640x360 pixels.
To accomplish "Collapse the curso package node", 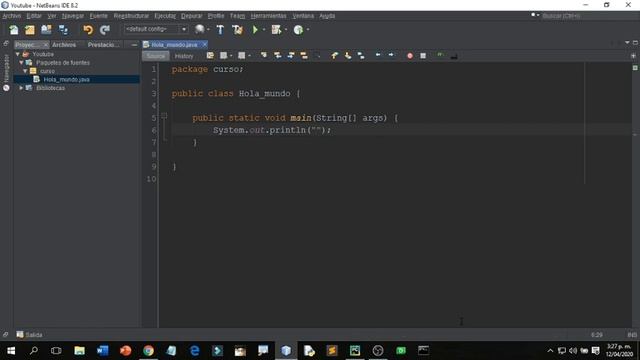I will point(25,71).
